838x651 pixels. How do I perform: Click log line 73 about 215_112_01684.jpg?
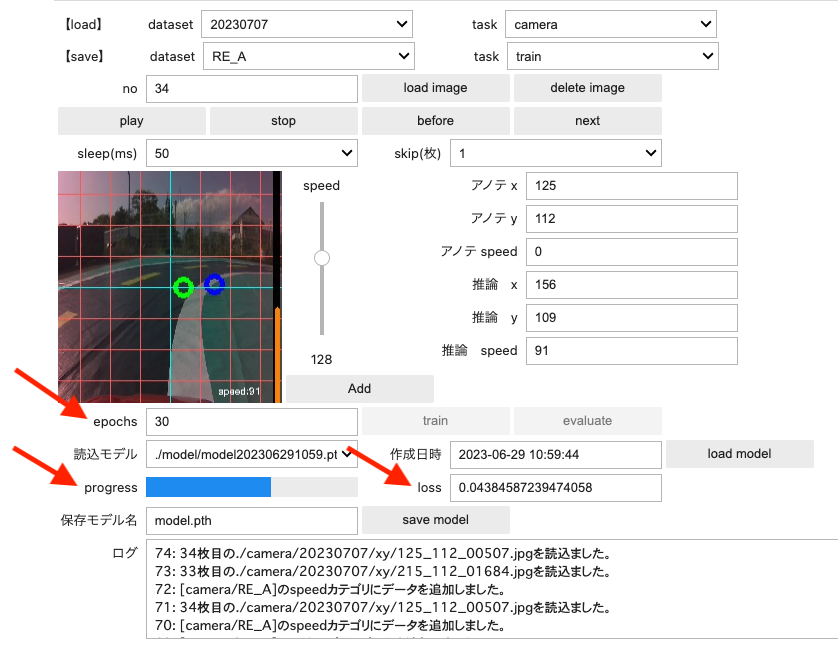coord(383,571)
